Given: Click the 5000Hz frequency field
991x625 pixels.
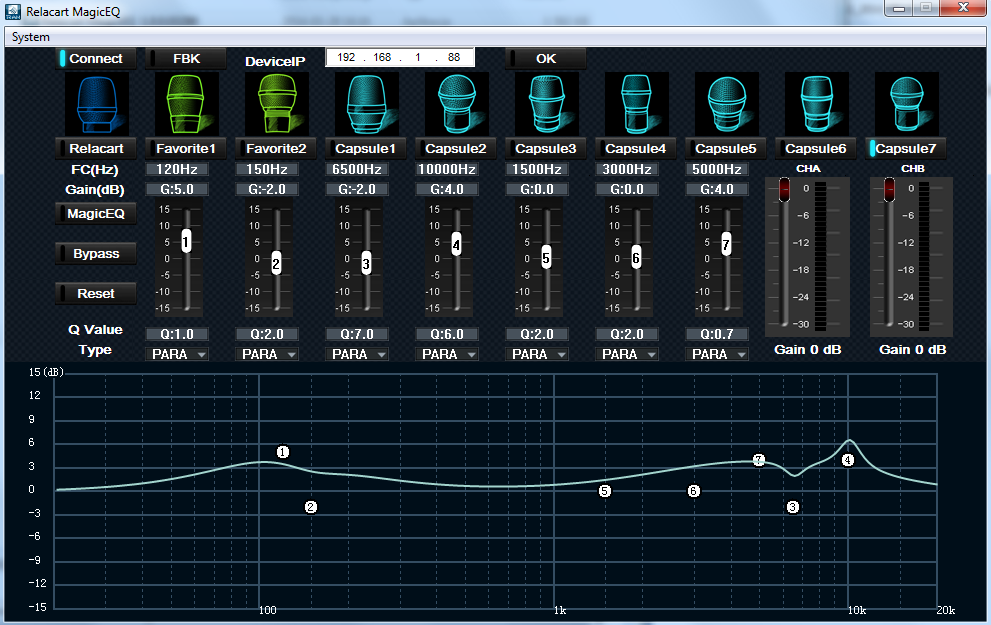Looking at the screenshot, I should (x=717, y=169).
